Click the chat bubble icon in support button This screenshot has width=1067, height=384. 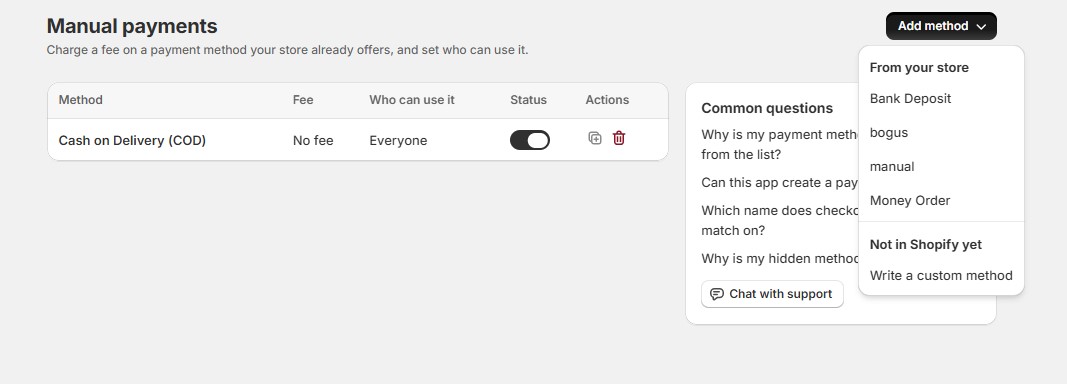[717, 294]
